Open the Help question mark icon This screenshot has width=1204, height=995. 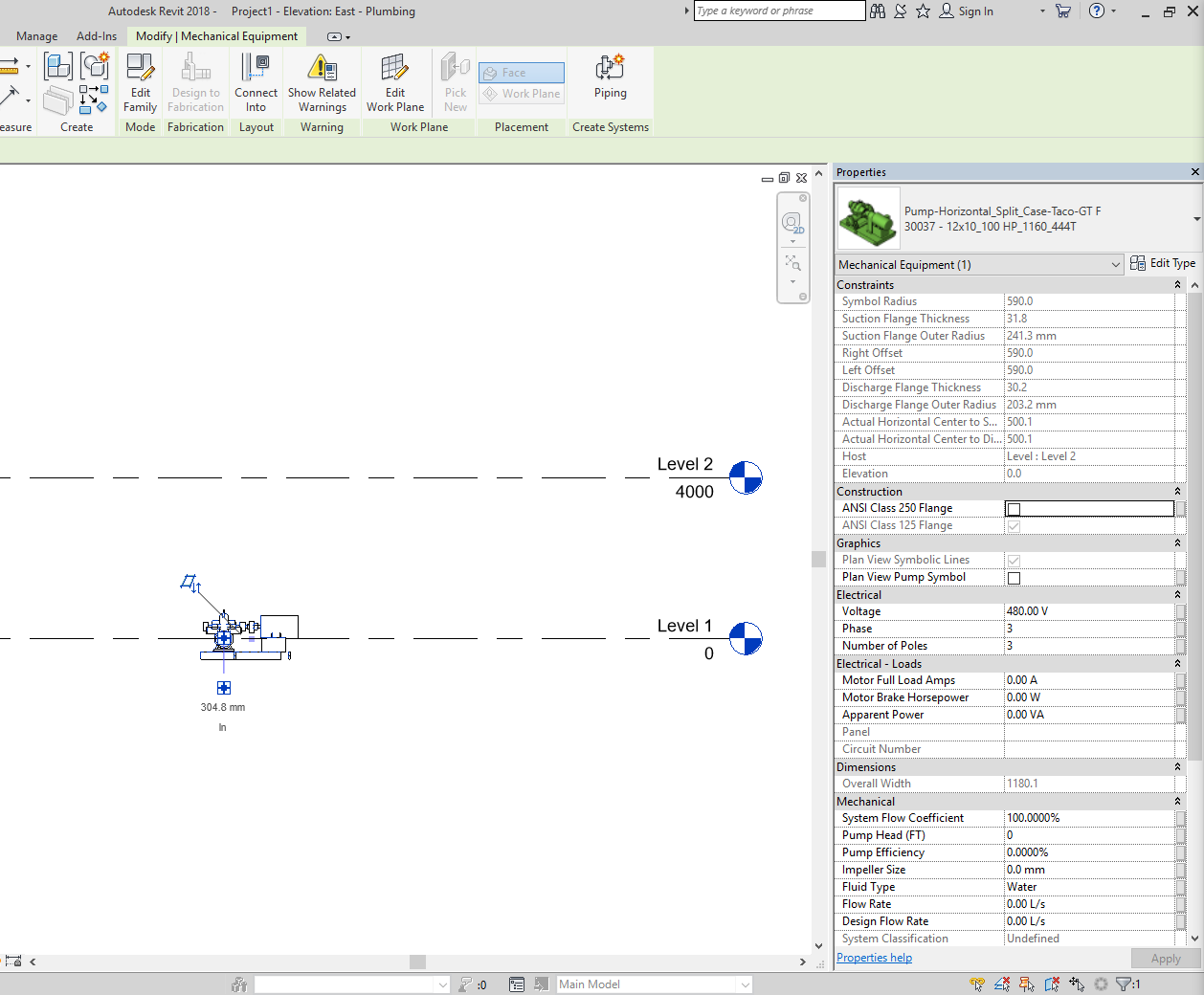coord(1097,11)
